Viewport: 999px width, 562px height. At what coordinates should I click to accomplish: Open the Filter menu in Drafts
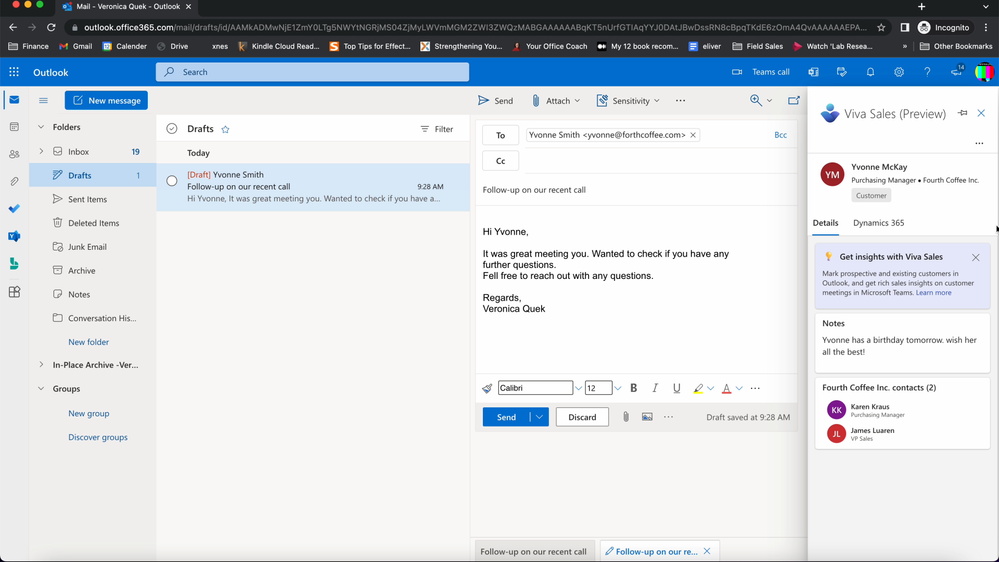(437, 129)
